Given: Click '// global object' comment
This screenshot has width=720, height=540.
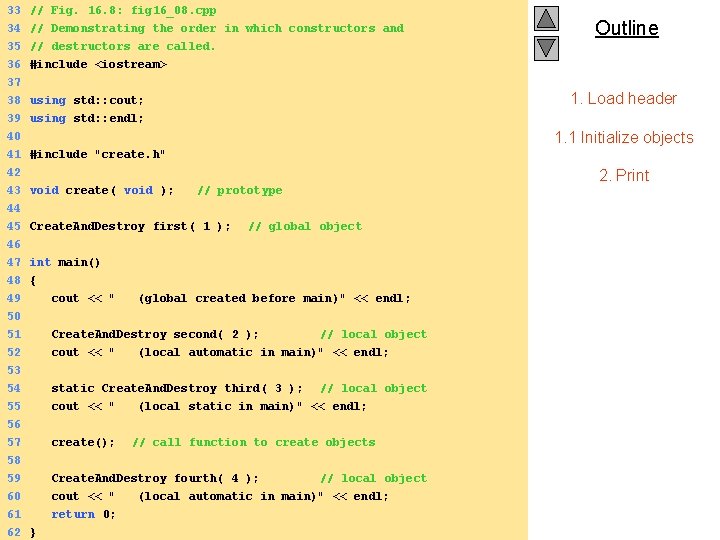Looking at the screenshot, I should pos(305,226).
